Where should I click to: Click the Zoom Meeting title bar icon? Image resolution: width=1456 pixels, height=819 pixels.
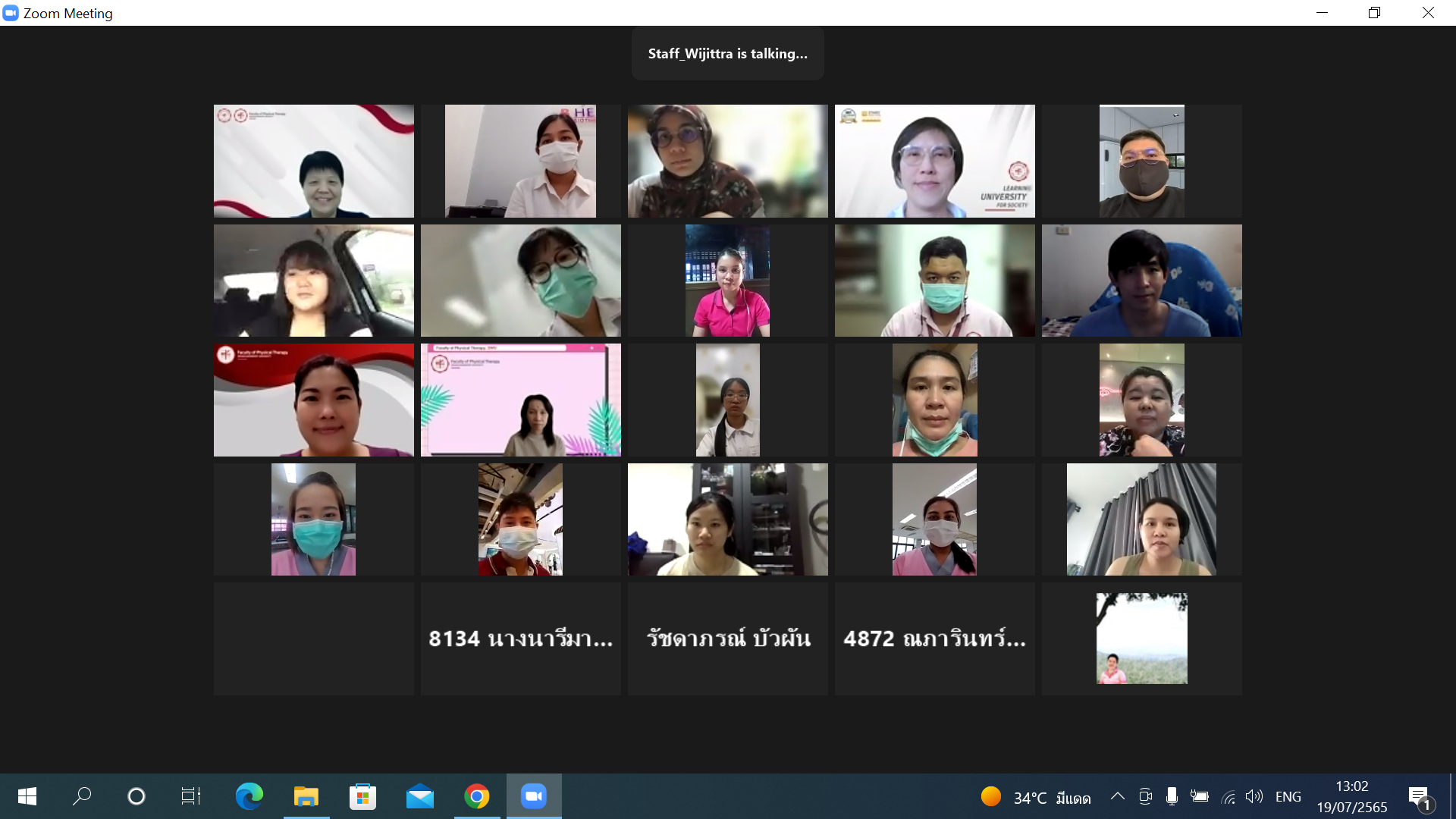[11, 13]
